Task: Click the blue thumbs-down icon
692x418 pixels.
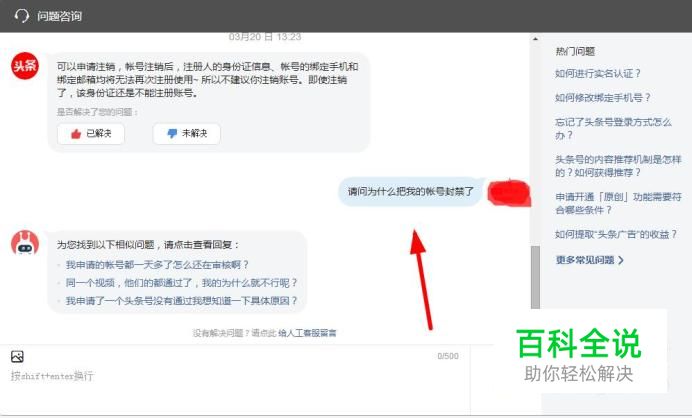Action: (172, 133)
